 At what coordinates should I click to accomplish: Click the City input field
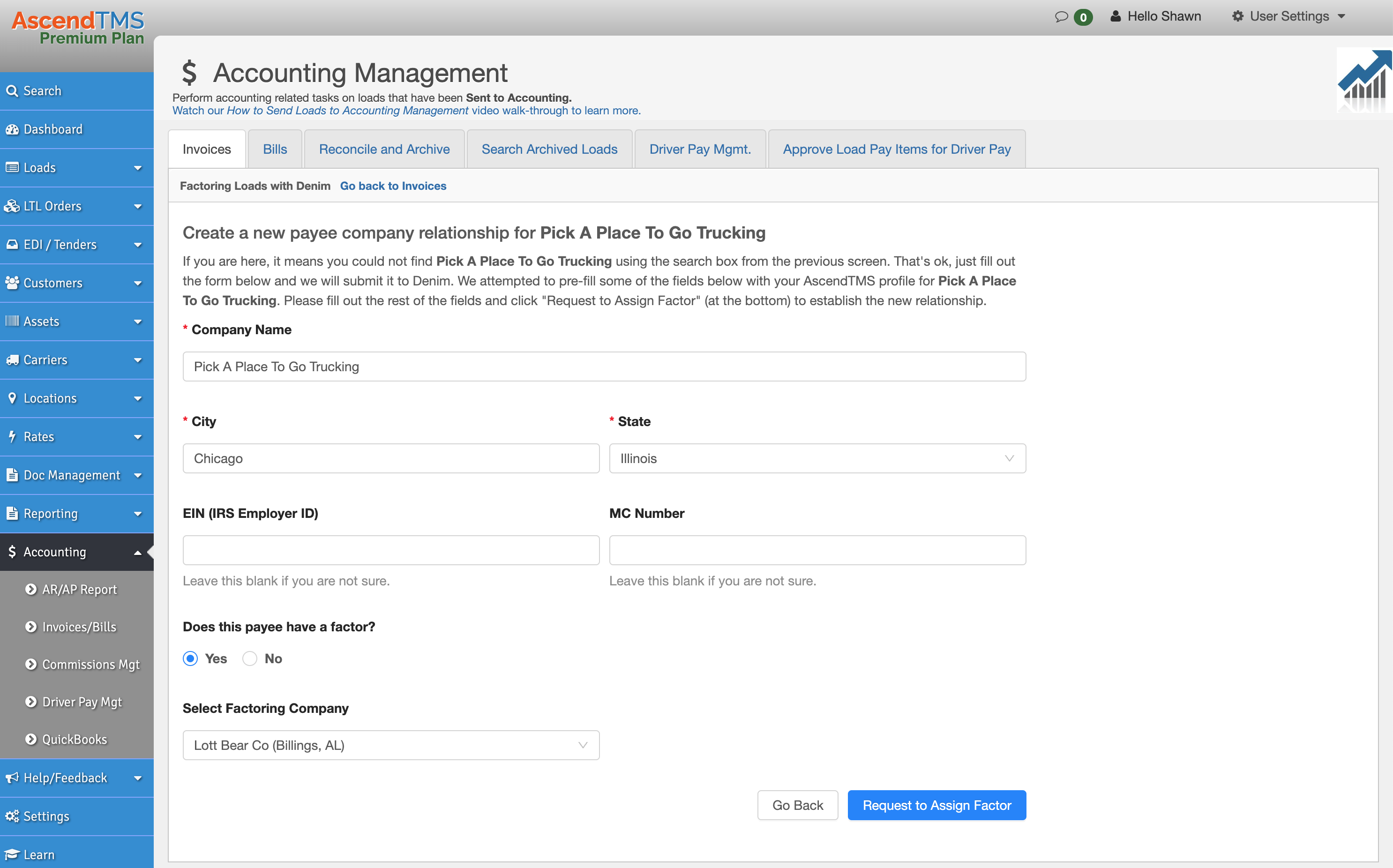(391, 458)
